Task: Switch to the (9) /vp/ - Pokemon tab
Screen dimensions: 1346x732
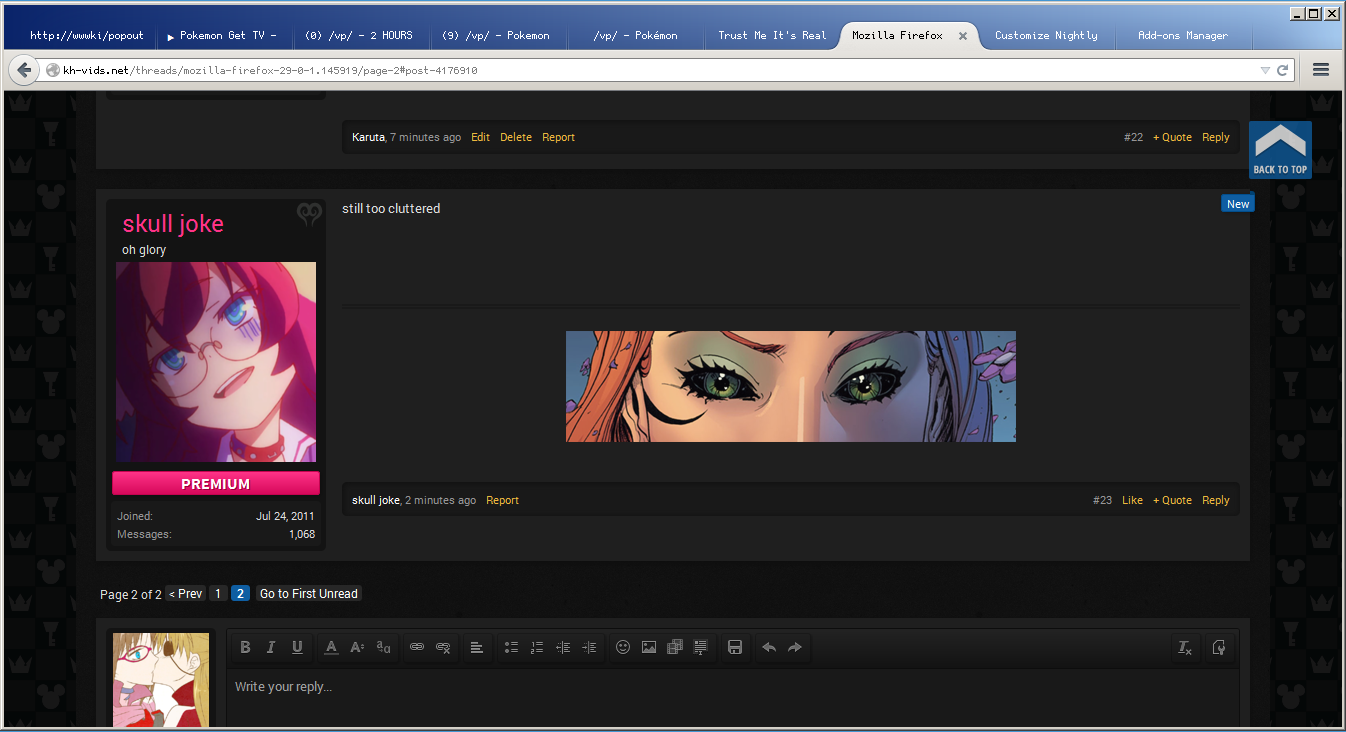Action: (x=496, y=35)
